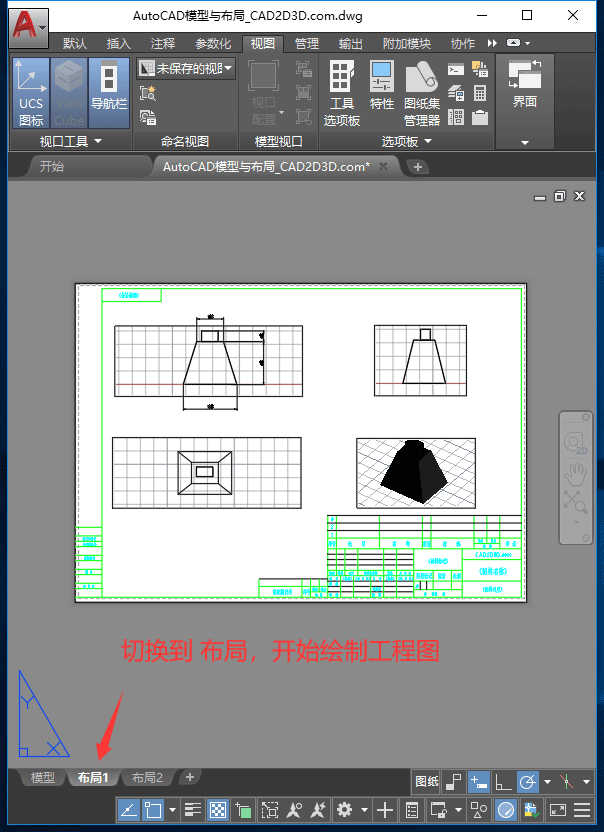Open the command line window icon
The image size is (604, 832).
click(x=456, y=70)
